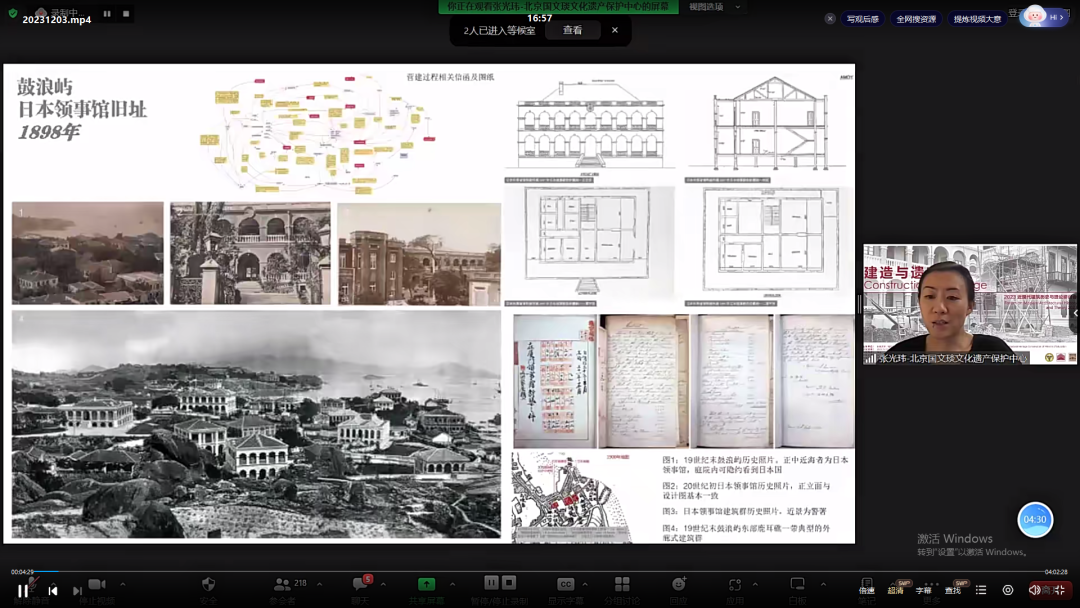Viewport: 1080px width, 608px height.
Task: Skip to the next video
Action: pyautogui.click(x=77, y=591)
